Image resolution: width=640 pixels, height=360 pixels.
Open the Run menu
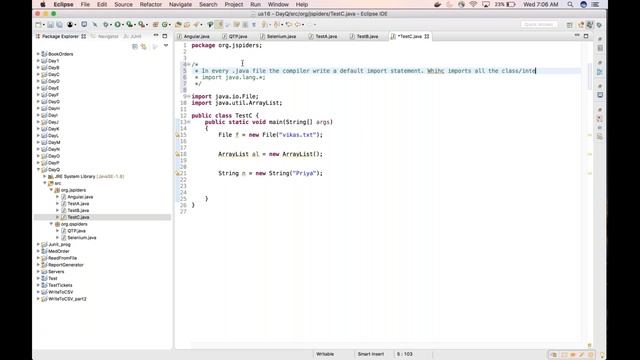(x=256, y=4)
